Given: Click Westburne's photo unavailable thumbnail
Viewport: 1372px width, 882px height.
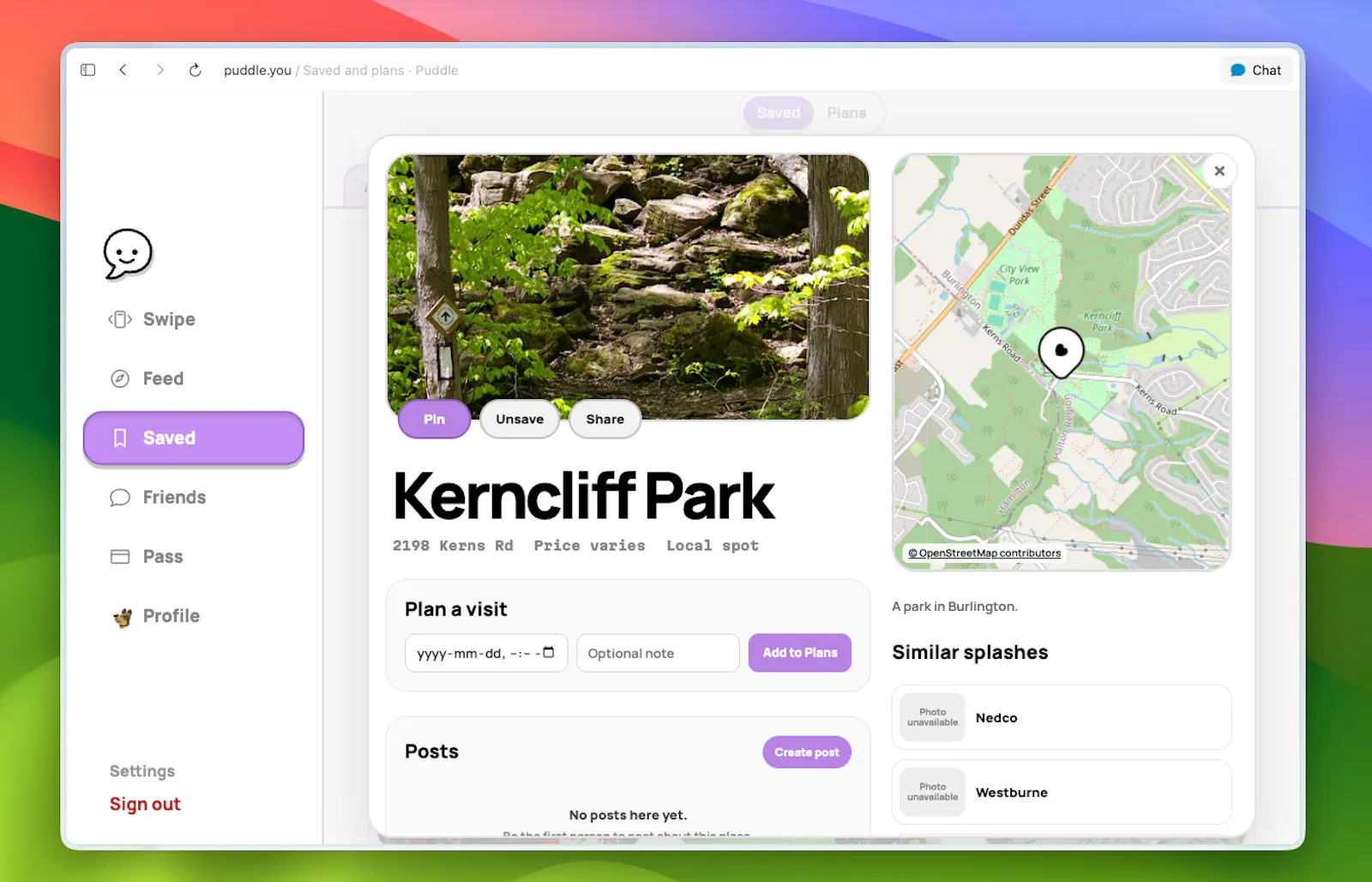Looking at the screenshot, I should (933, 793).
